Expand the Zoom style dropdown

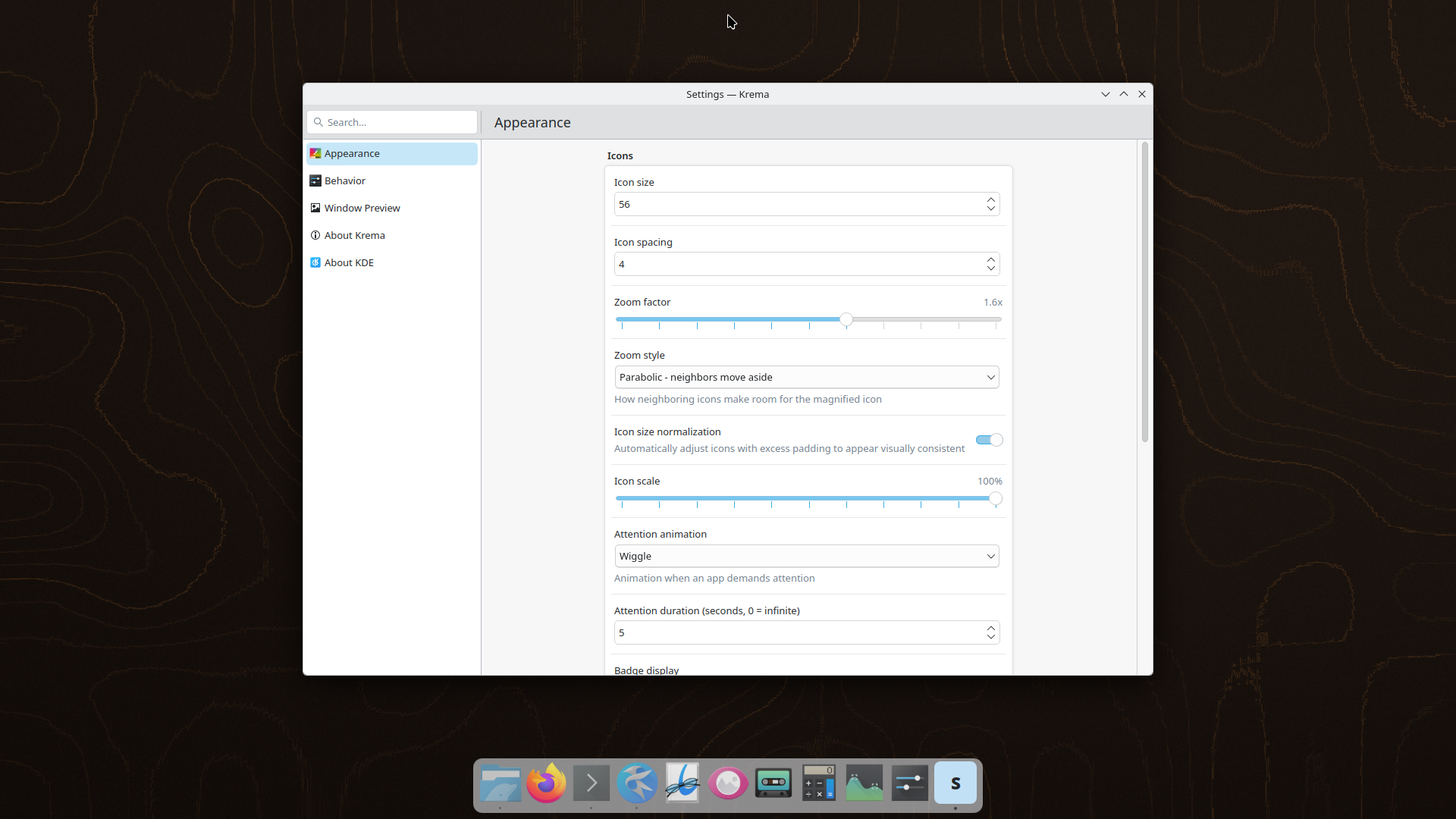tap(807, 377)
